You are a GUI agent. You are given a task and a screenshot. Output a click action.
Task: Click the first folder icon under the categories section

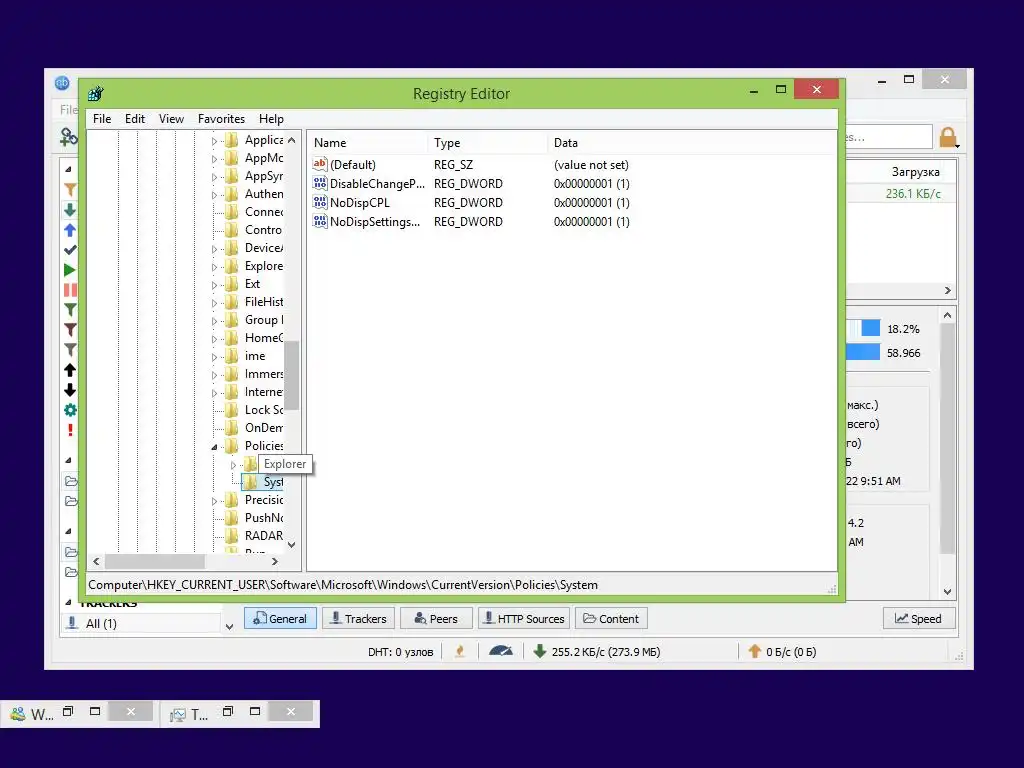pyautogui.click(x=71, y=481)
